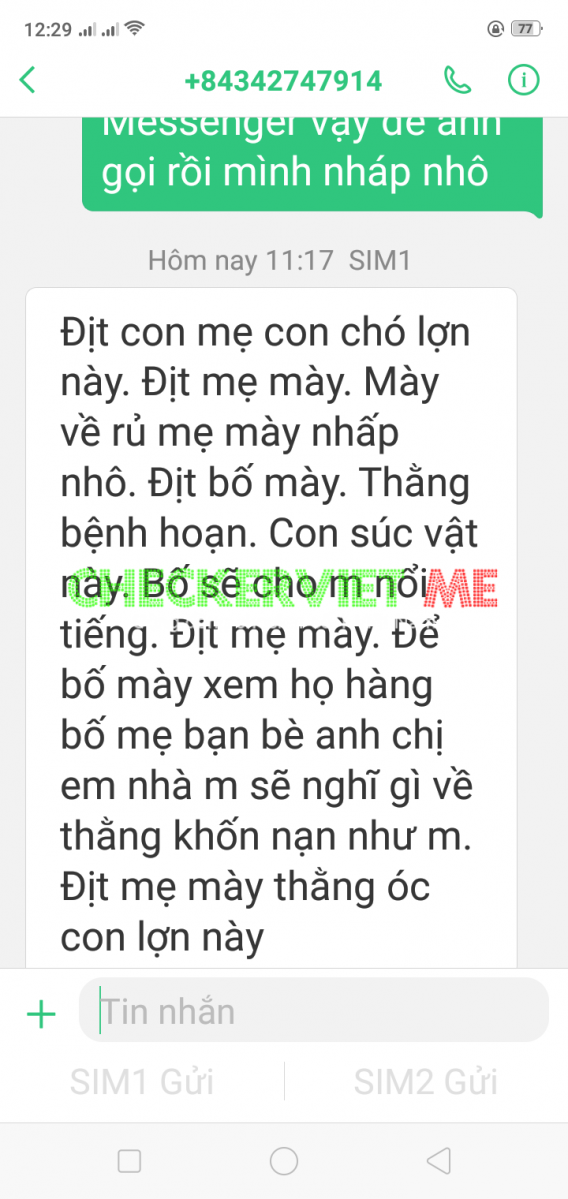Tap the received white message bubble

click(x=271, y=629)
